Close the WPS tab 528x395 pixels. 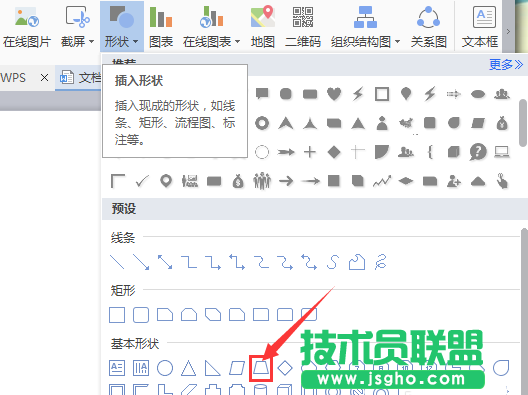(44, 78)
